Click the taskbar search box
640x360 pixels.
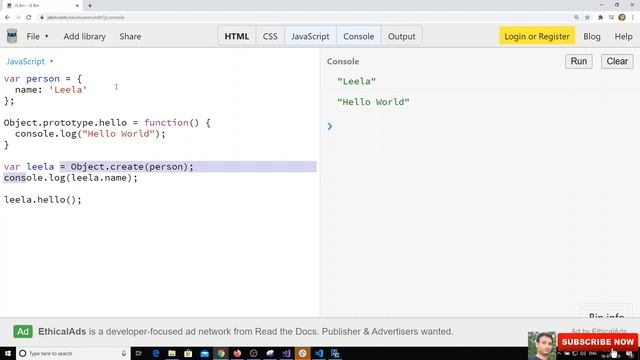coord(73,353)
